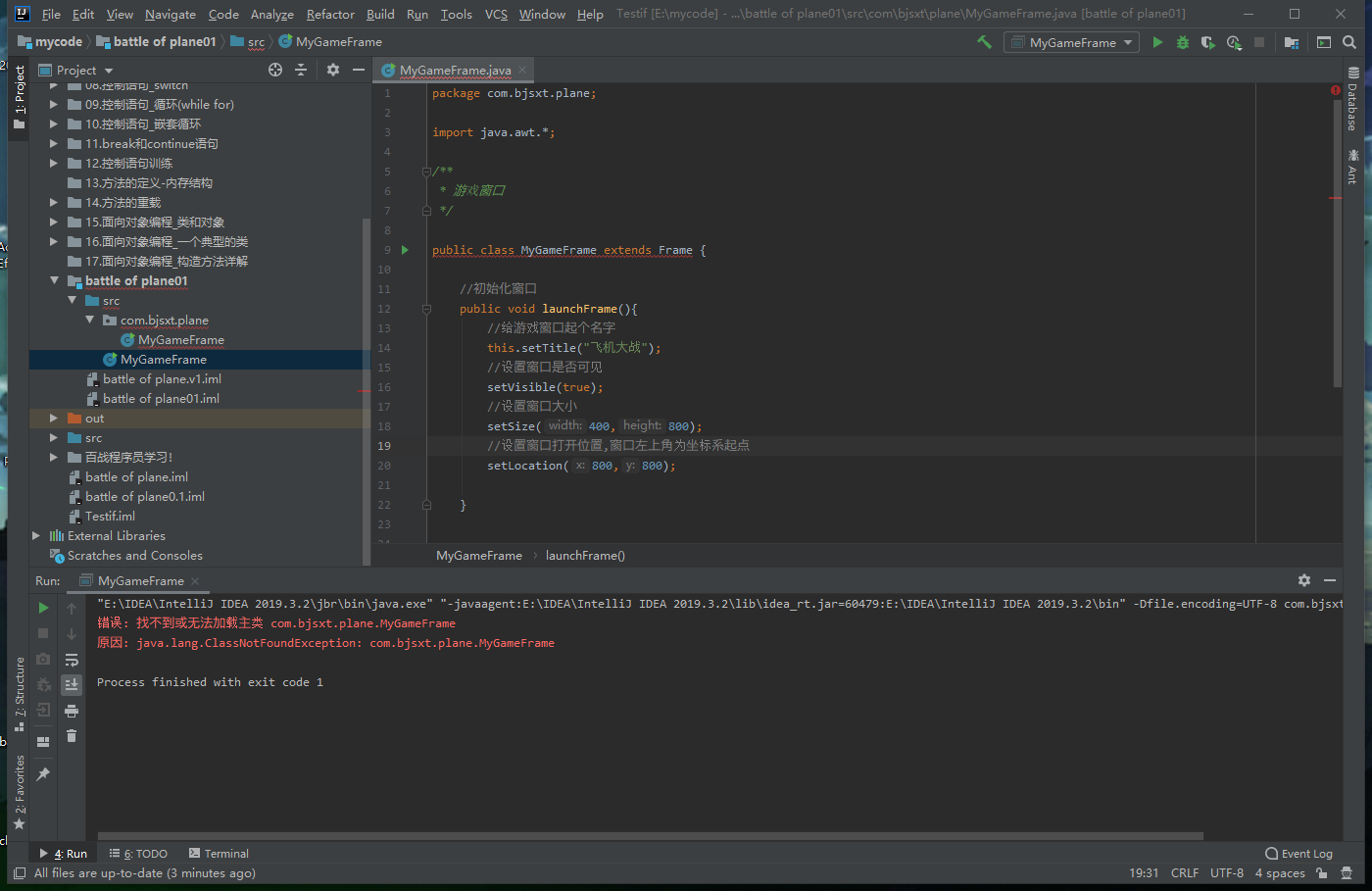Open the Build menu
This screenshot has width=1372, height=891.
pyautogui.click(x=380, y=14)
